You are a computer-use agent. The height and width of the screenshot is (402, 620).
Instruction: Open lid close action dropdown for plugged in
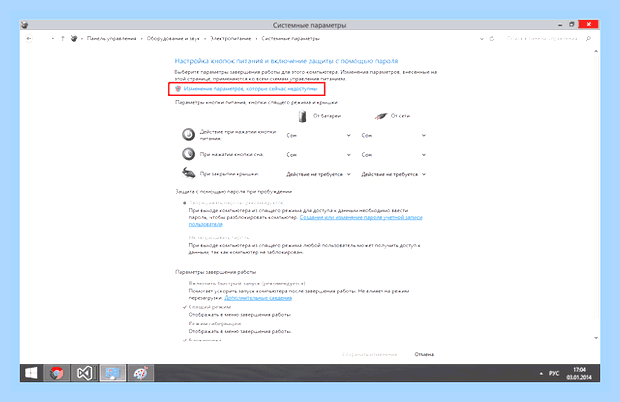click(393, 174)
